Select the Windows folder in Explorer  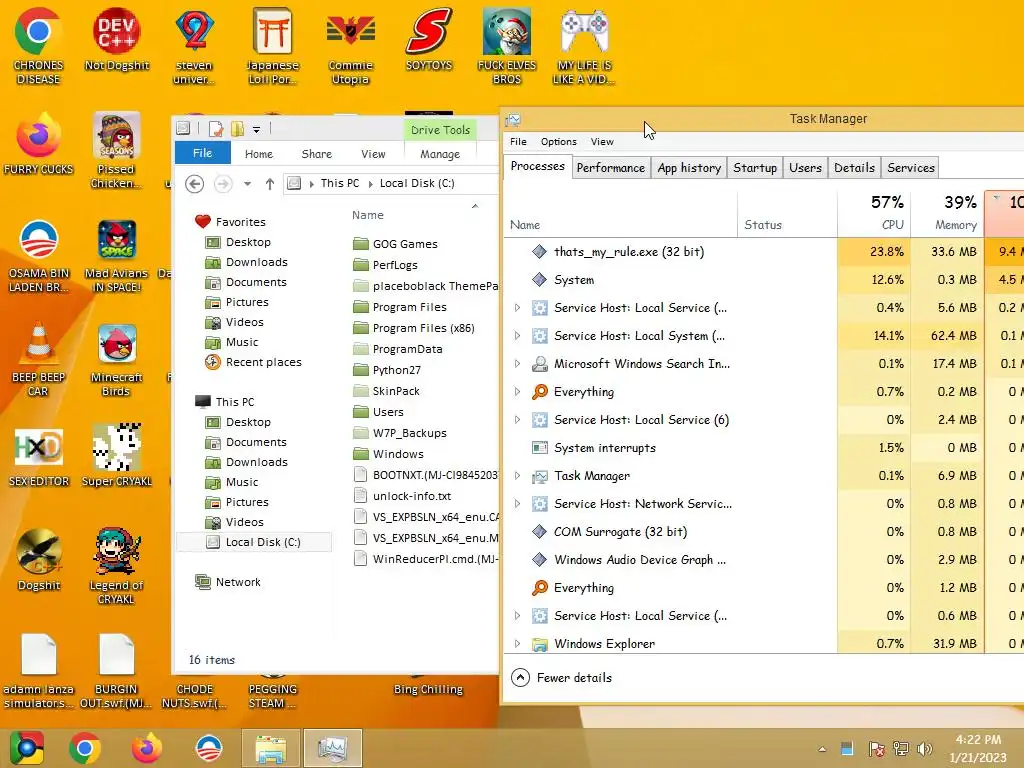click(388, 455)
